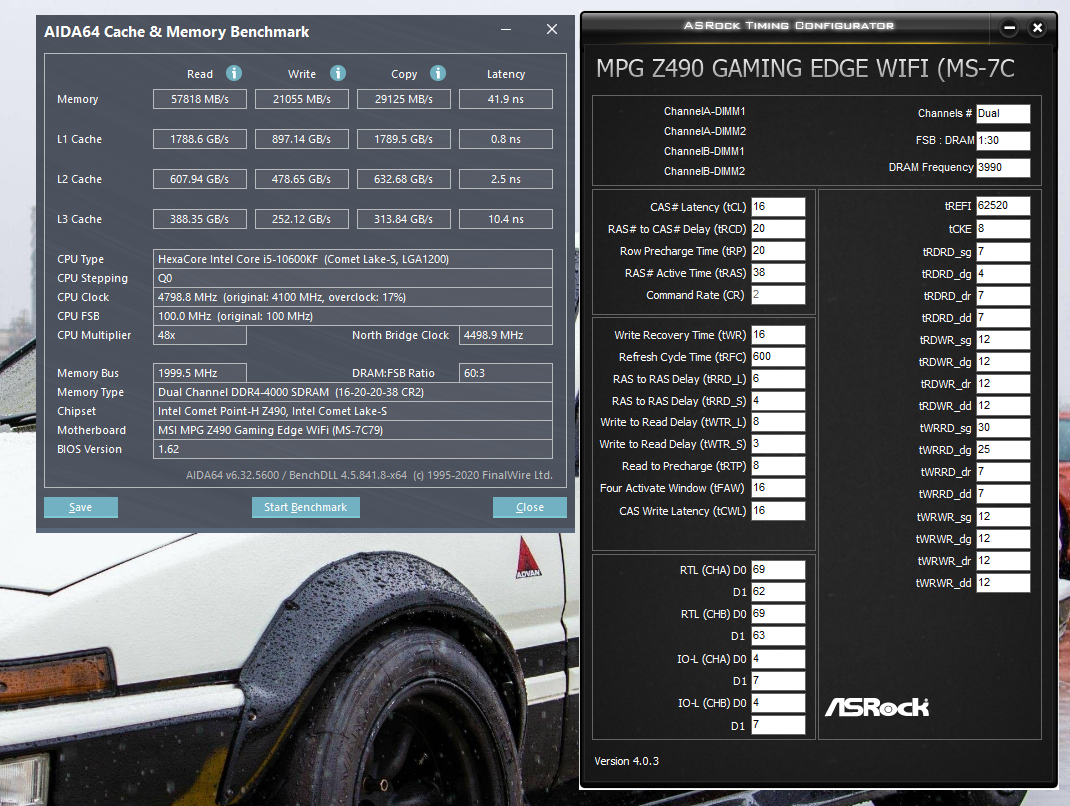
Task: Click the L3 Cache Latency value 10.4 ns
Action: pyautogui.click(x=506, y=219)
